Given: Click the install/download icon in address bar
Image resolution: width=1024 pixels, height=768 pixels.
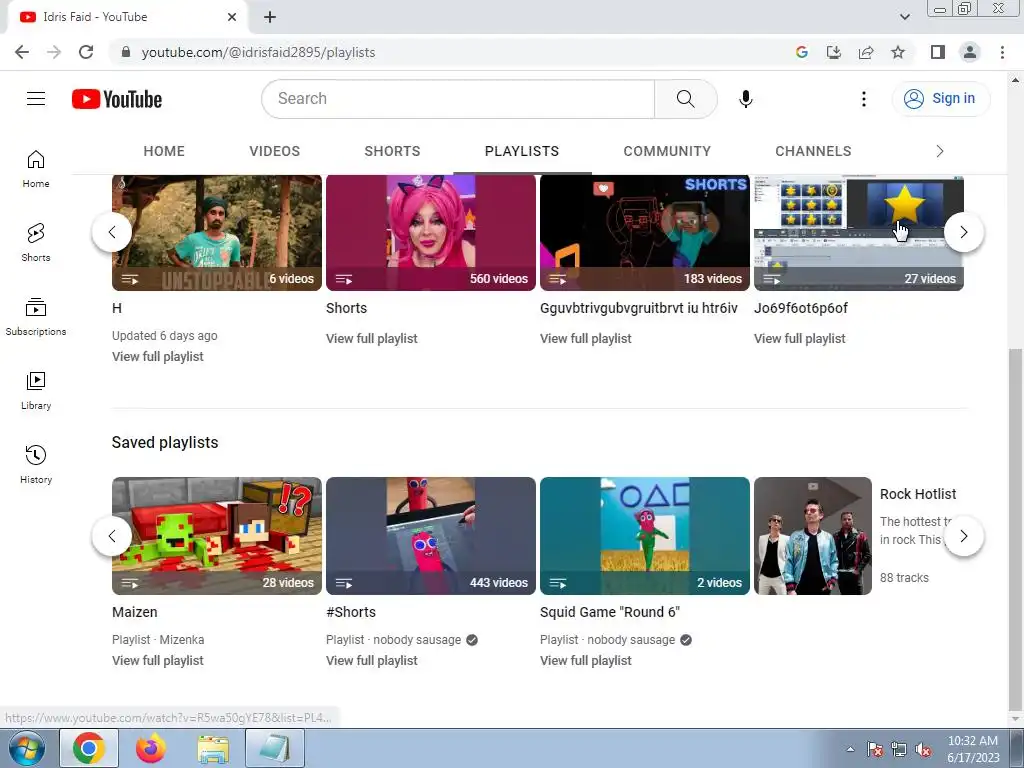Looking at the screenshot, I should click(833, 52).
